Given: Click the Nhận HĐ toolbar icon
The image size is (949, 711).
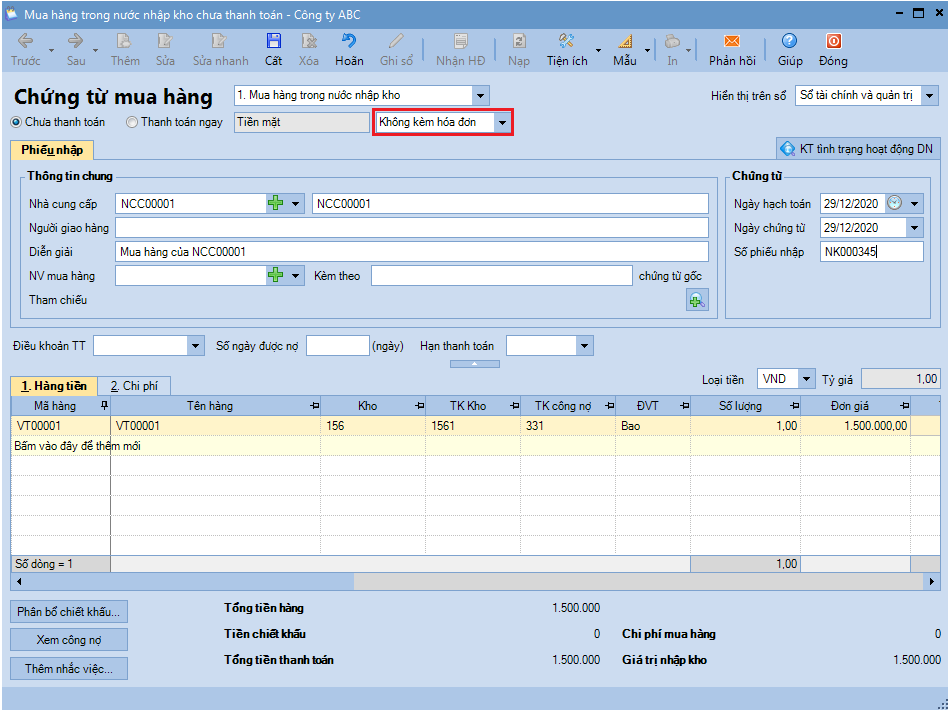Looking at the screenshot, I should click(461, 41).
